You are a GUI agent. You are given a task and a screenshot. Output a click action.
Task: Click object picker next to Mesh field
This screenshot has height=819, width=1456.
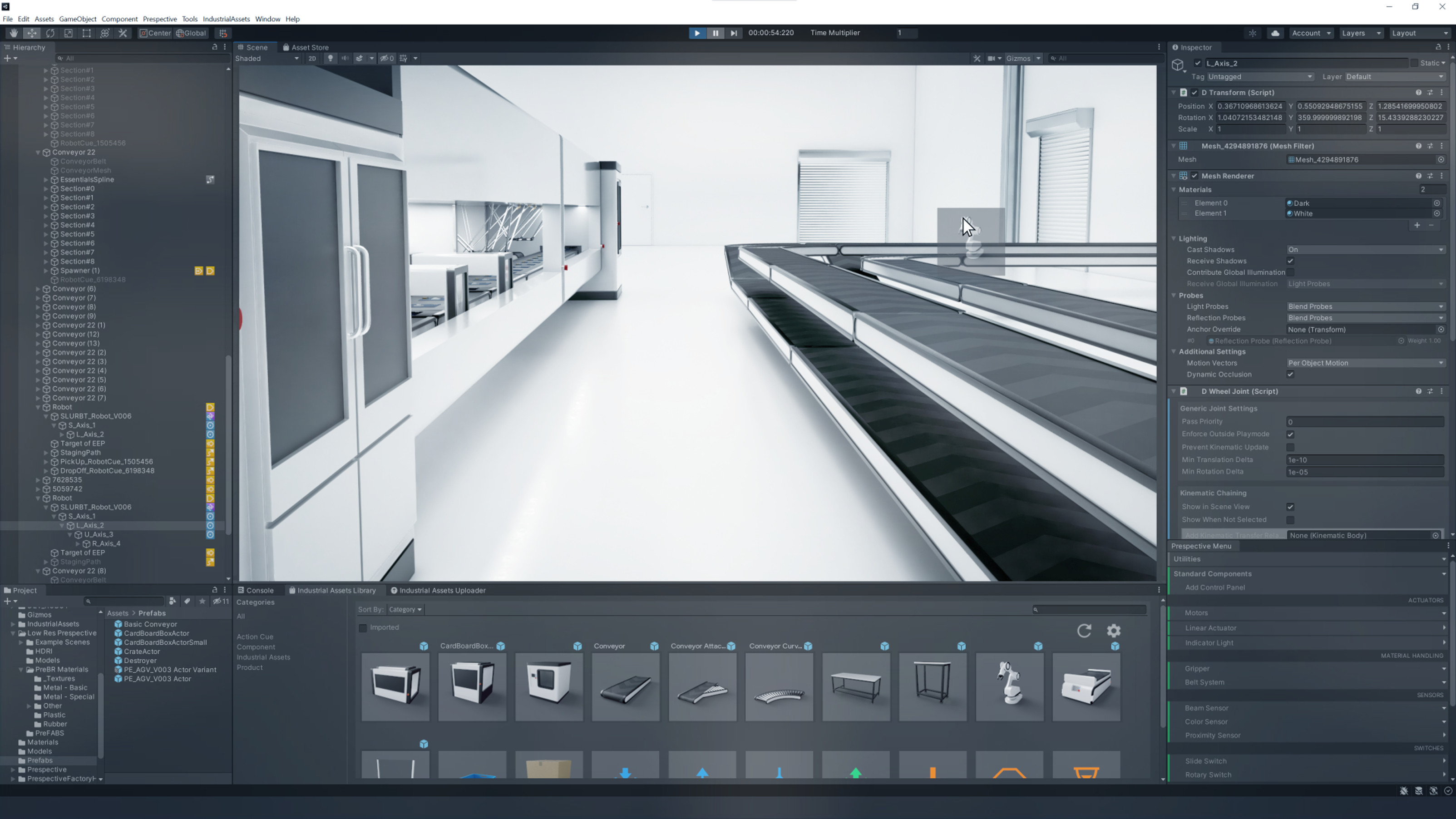tap(1441, 160)
